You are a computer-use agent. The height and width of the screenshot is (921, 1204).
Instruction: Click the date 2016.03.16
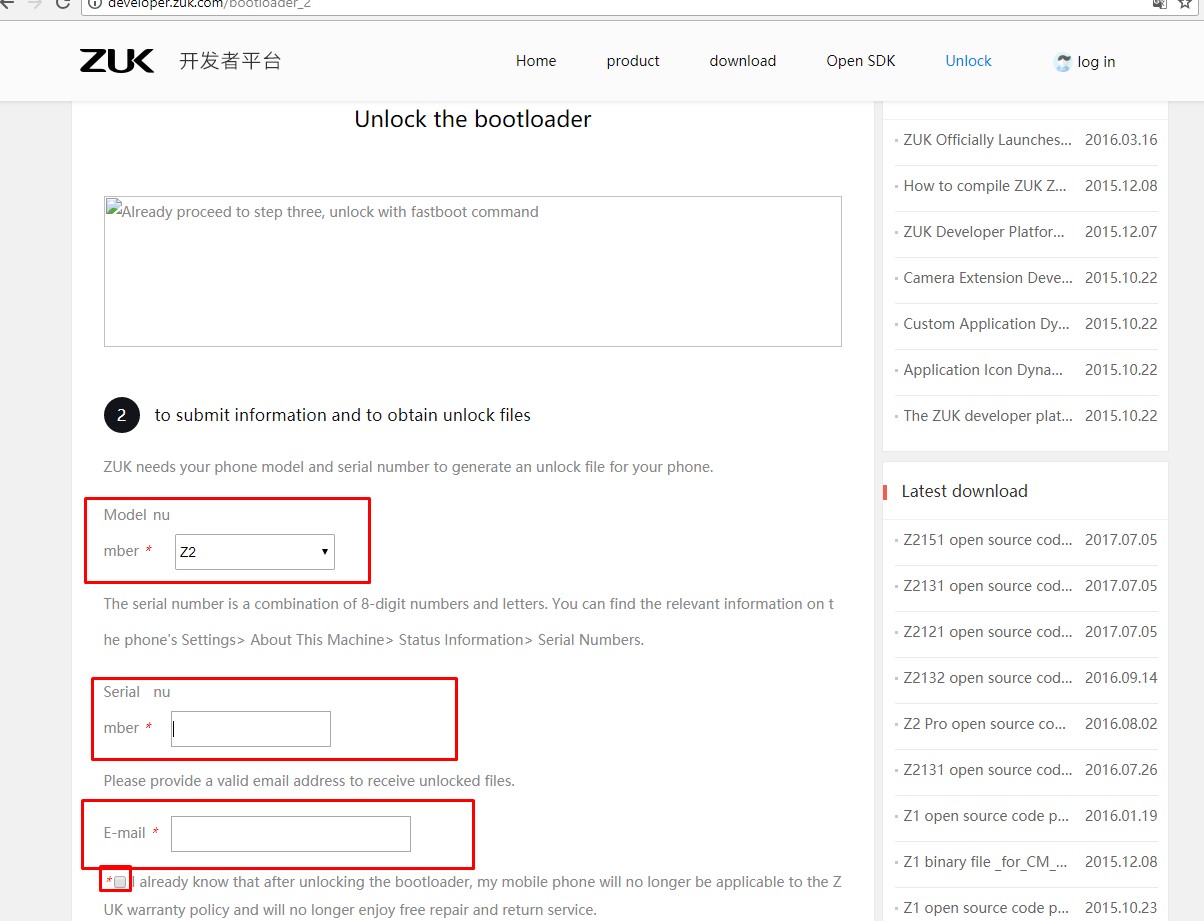tap(1121, 140)
